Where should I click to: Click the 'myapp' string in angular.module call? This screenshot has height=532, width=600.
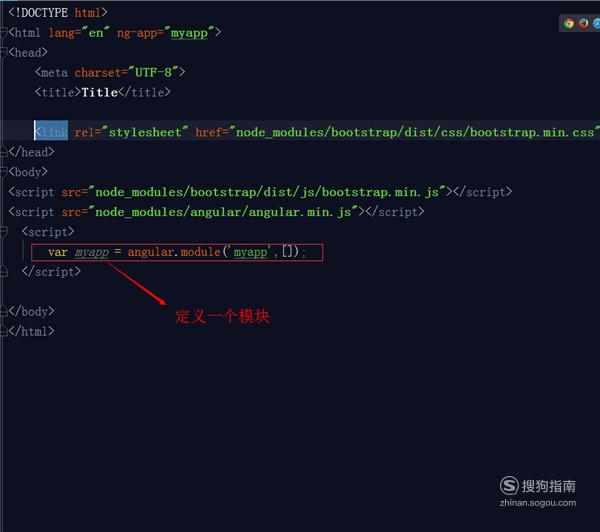click(250, 252)
